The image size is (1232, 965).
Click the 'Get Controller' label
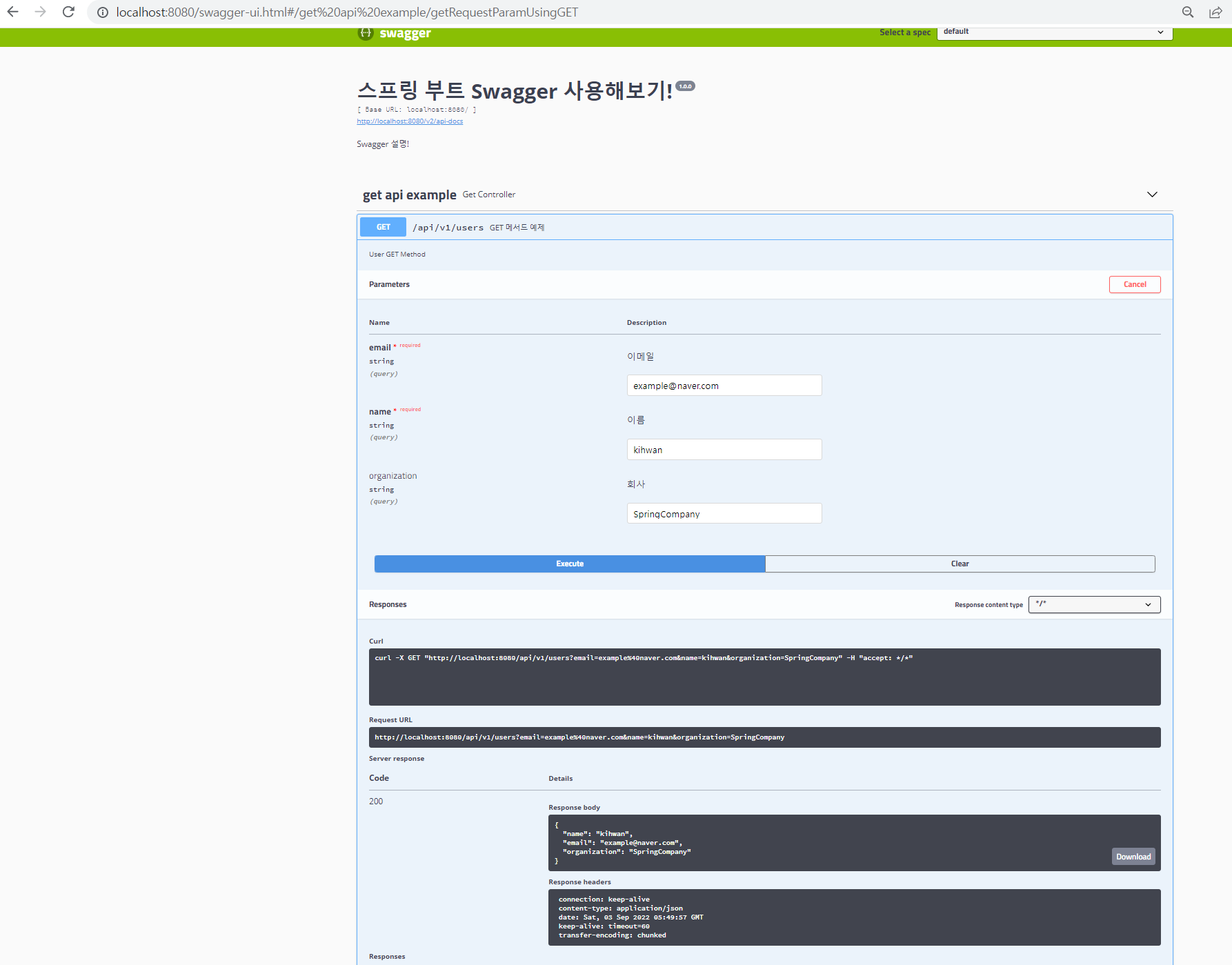489,195
